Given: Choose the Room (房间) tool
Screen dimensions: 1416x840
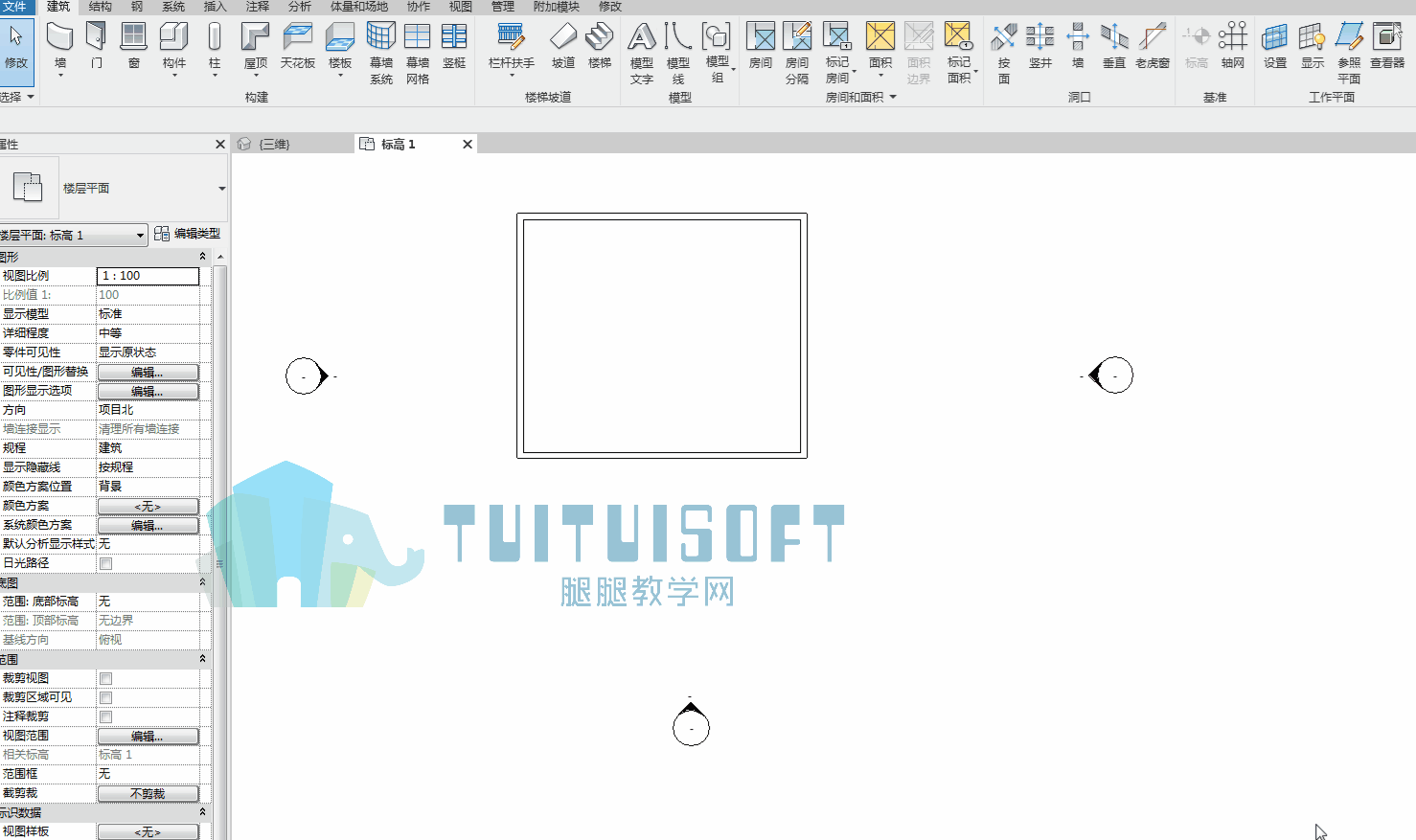Looking at the screenshot, I should [761, 47].
